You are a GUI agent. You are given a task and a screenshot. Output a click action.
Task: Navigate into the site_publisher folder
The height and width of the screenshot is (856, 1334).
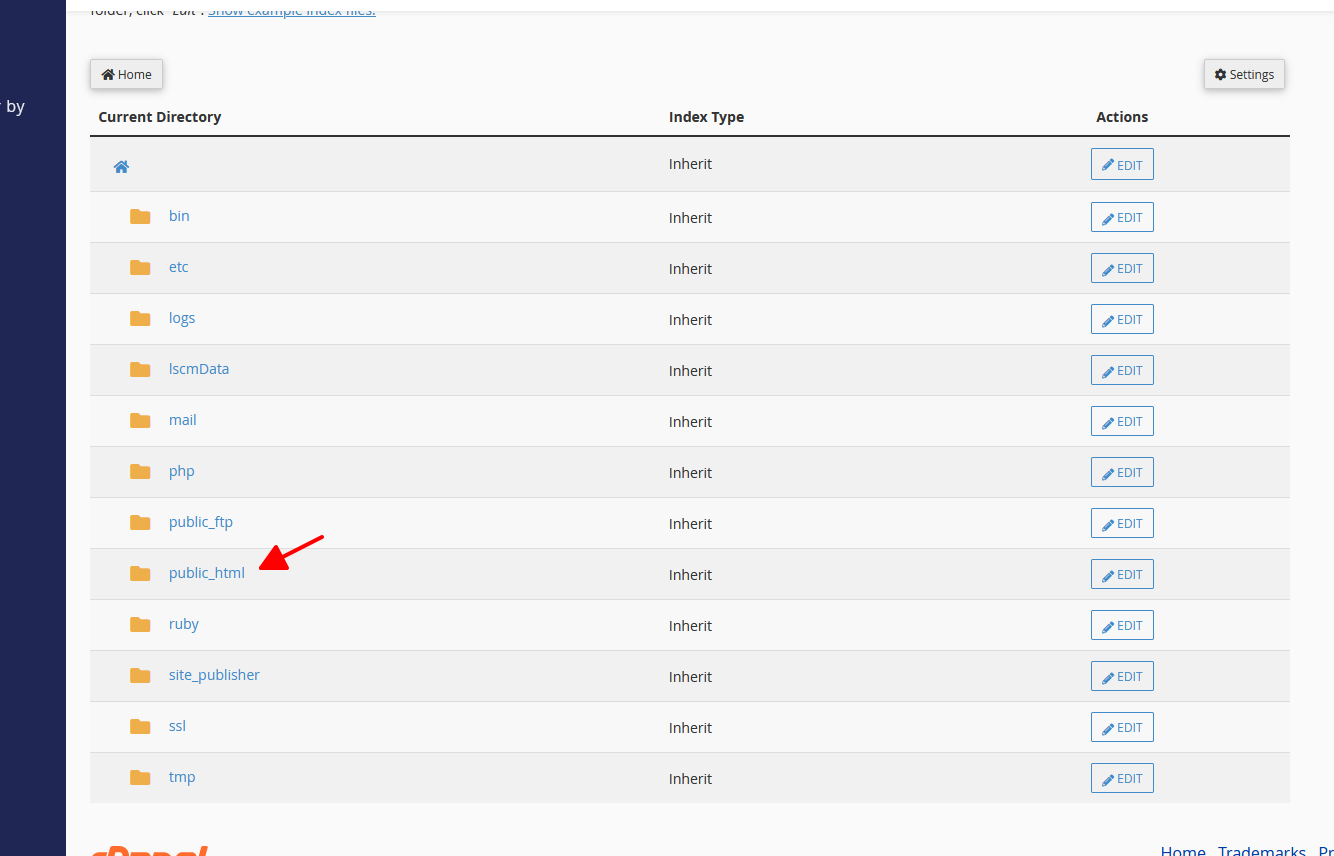click(x=214, y=675)
